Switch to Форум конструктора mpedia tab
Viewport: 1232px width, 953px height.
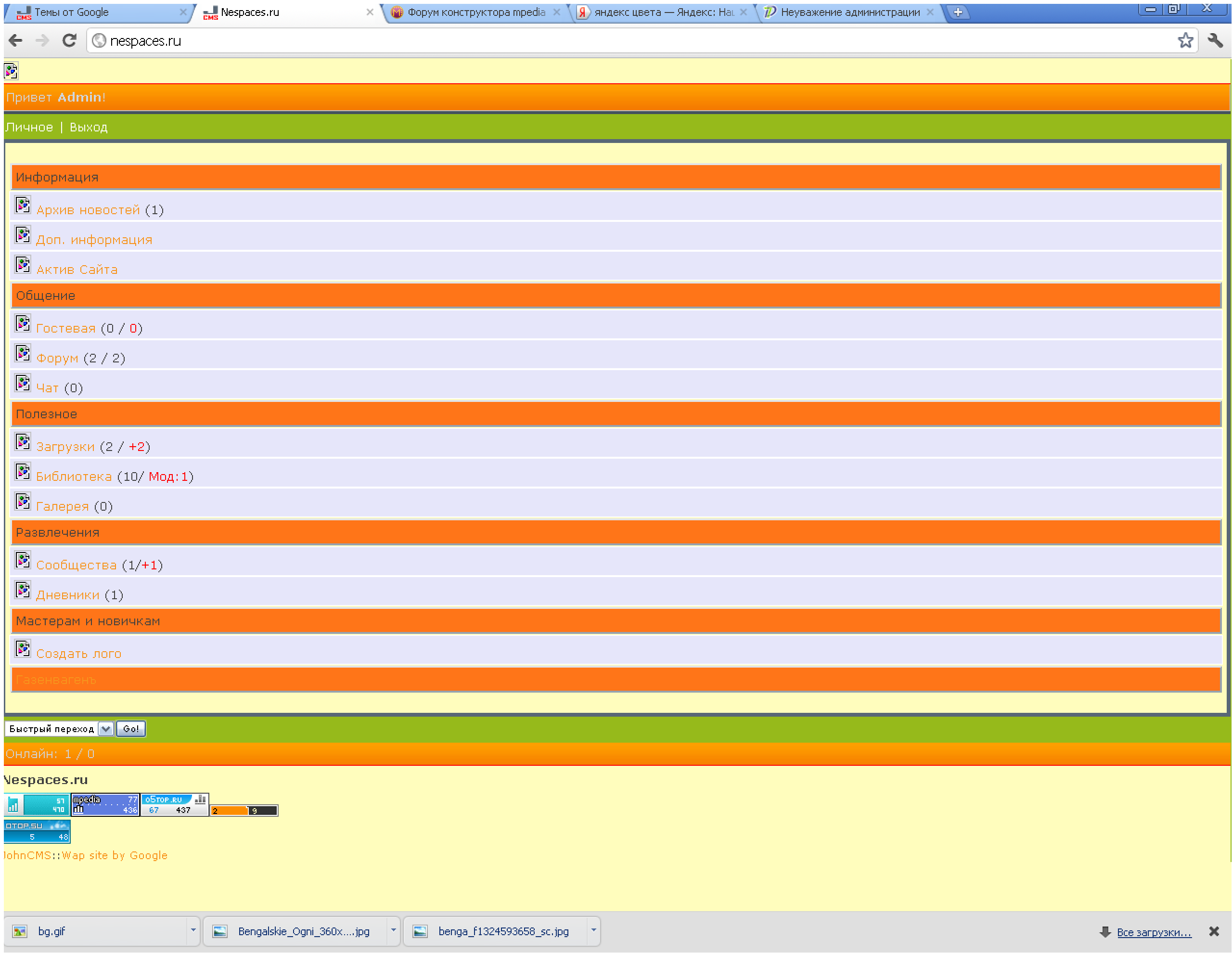tap(475, 12)
